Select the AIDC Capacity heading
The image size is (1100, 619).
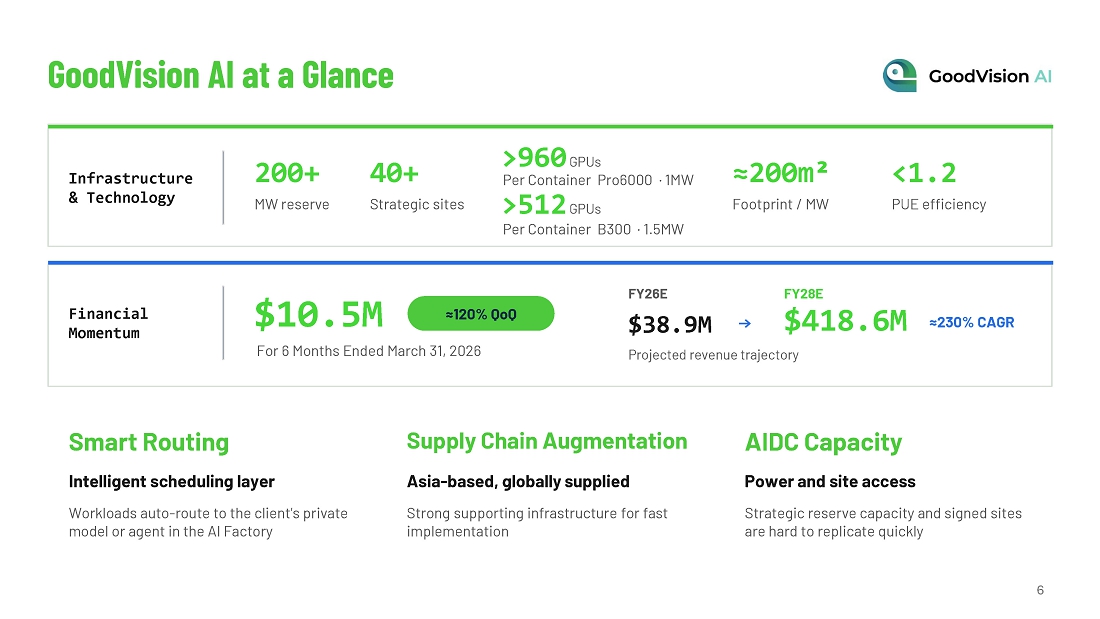[823, 442]
